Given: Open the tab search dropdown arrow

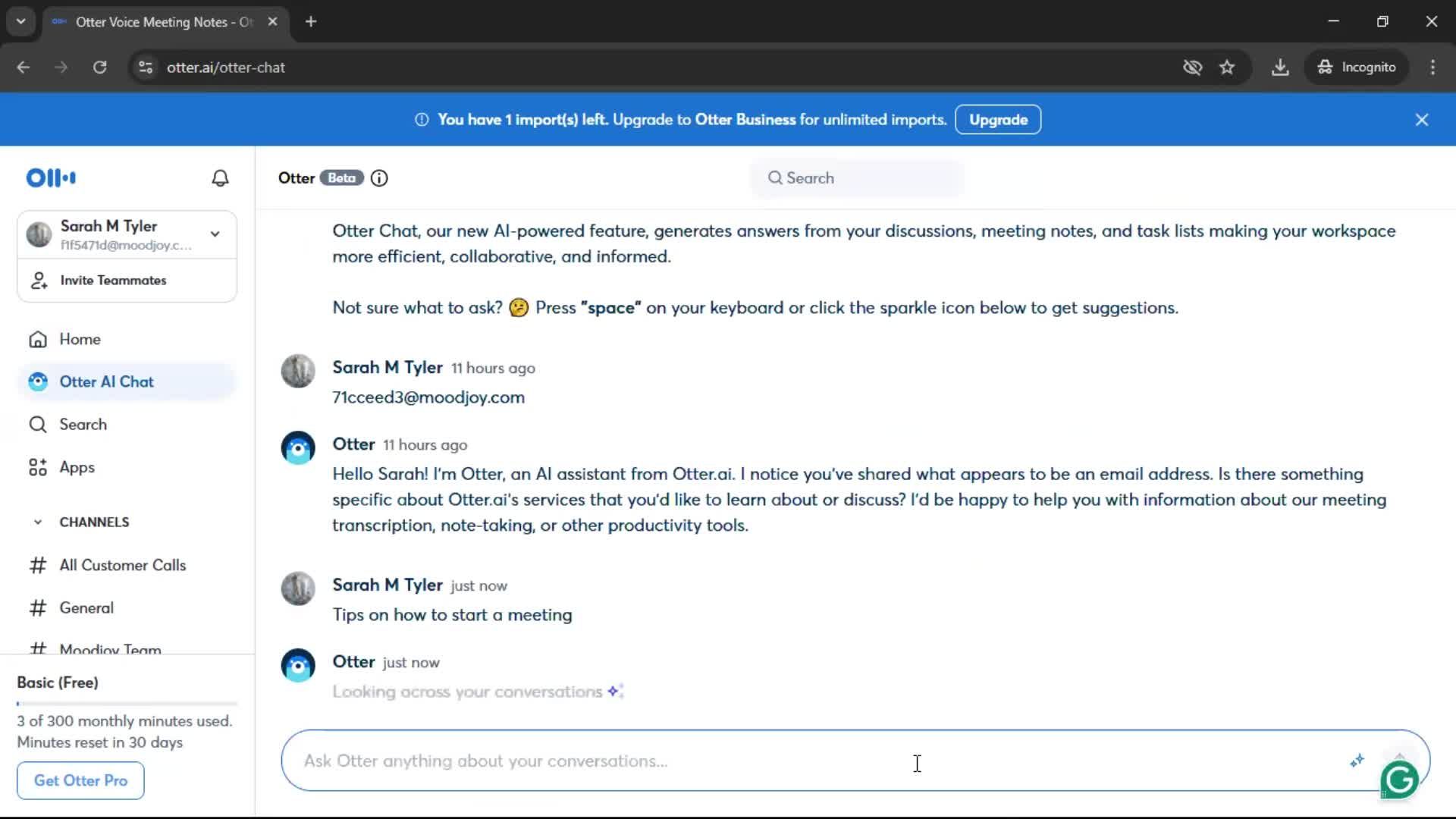Looking at the screenshot, I should [x=21, y=21].
